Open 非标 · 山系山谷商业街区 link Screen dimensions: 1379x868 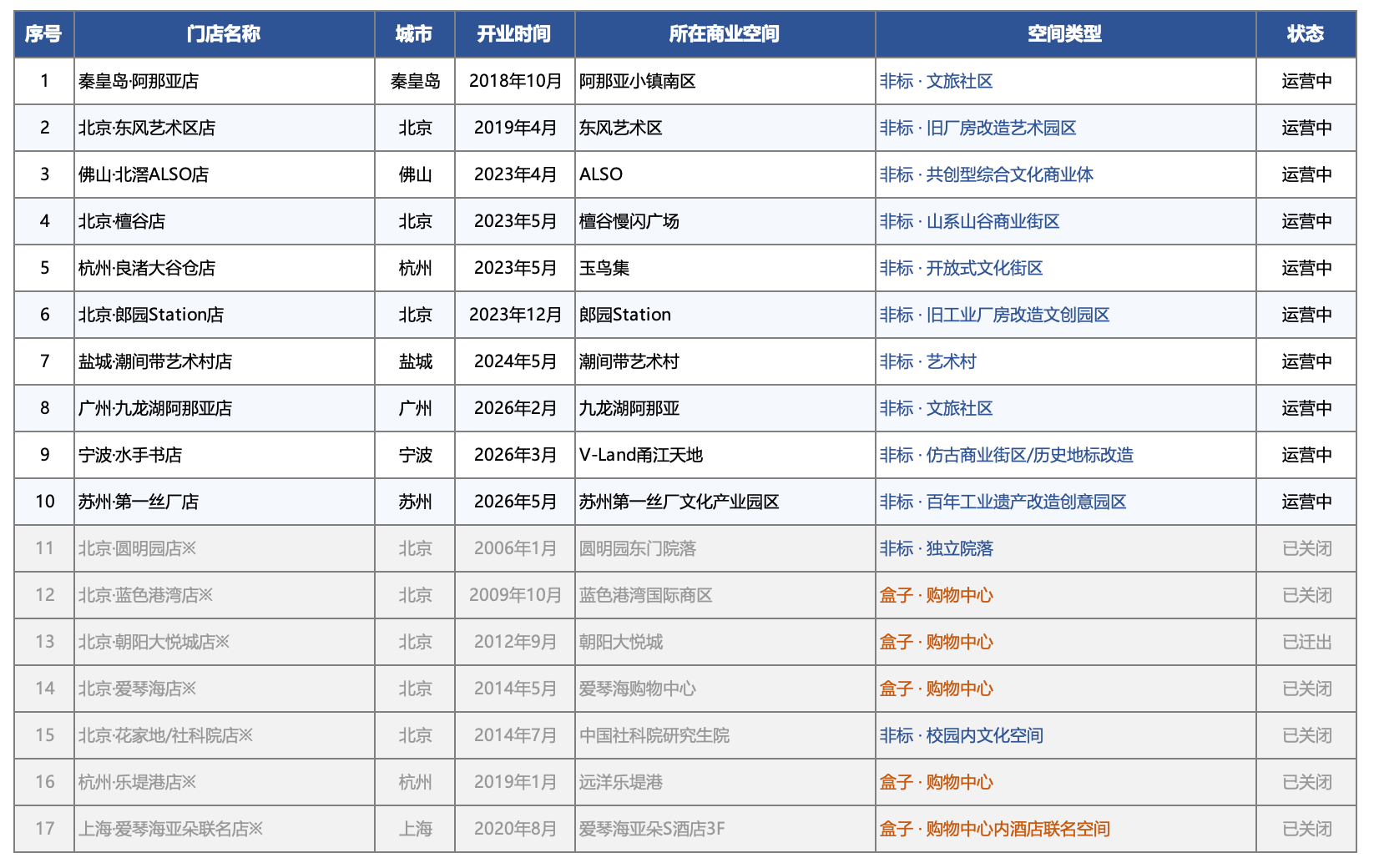[x=969, y=221]
